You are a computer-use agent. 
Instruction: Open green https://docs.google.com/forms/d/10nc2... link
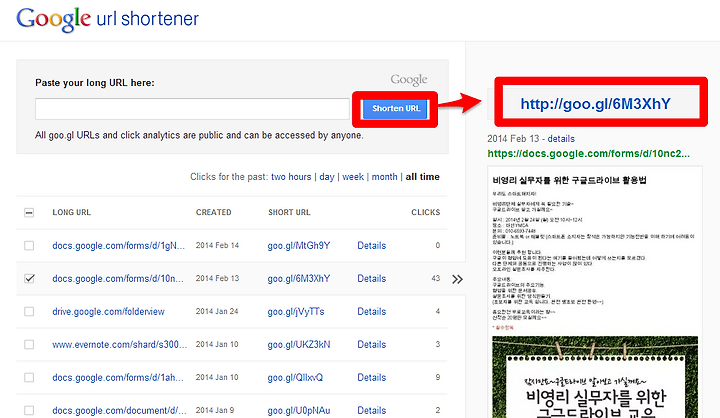588,154
